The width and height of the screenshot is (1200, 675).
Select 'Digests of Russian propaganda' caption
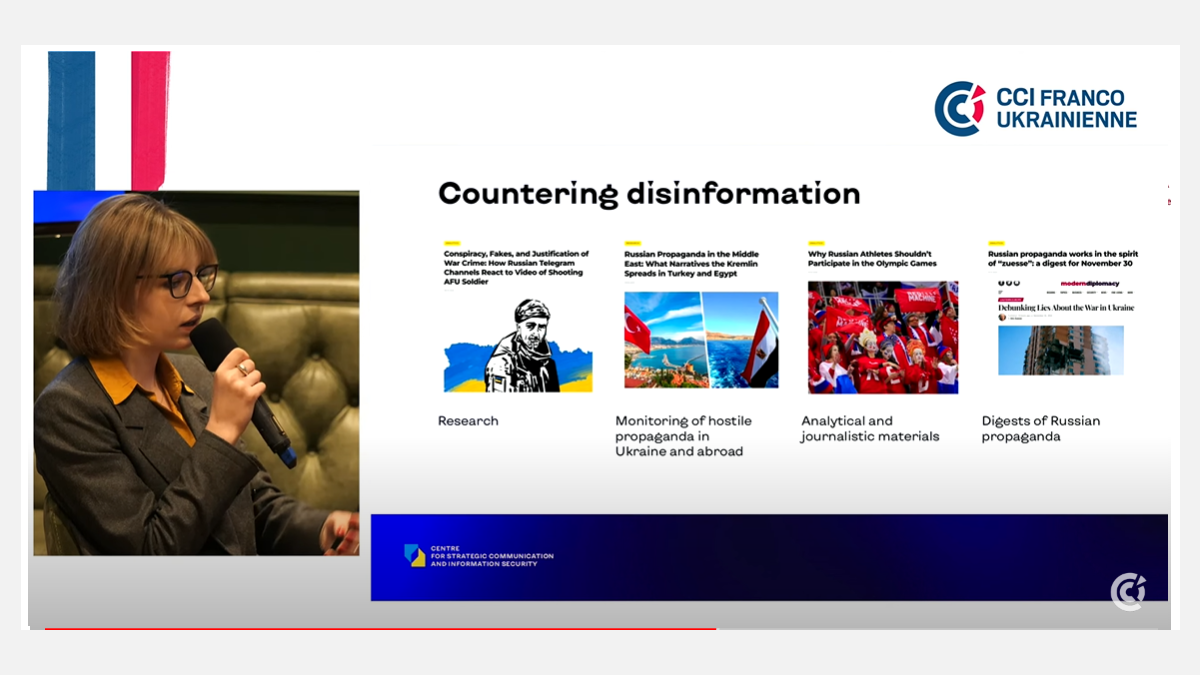coord(1040,429)
